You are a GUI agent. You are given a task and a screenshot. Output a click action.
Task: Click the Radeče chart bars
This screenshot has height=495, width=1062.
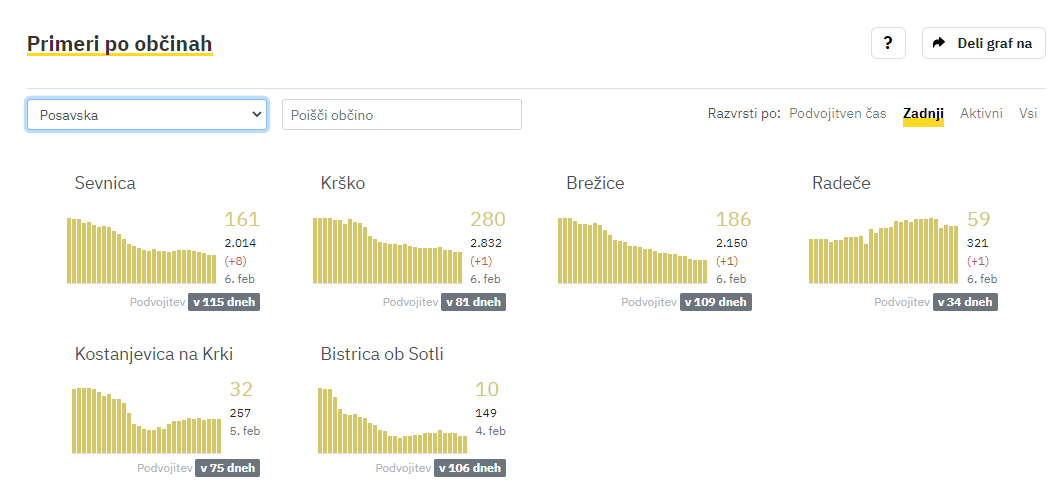click(x=884, y=251)
